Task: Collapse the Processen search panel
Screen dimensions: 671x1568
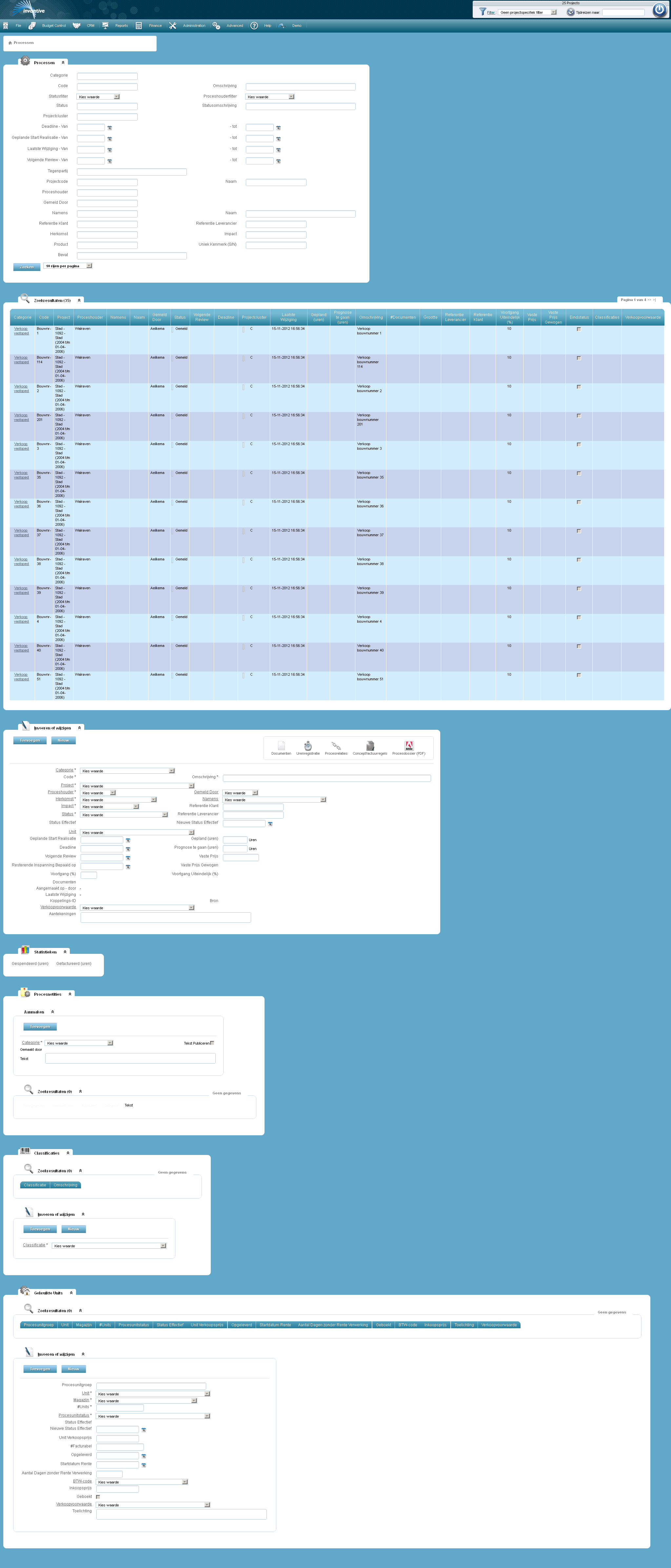Action: [x=63, y=63]
